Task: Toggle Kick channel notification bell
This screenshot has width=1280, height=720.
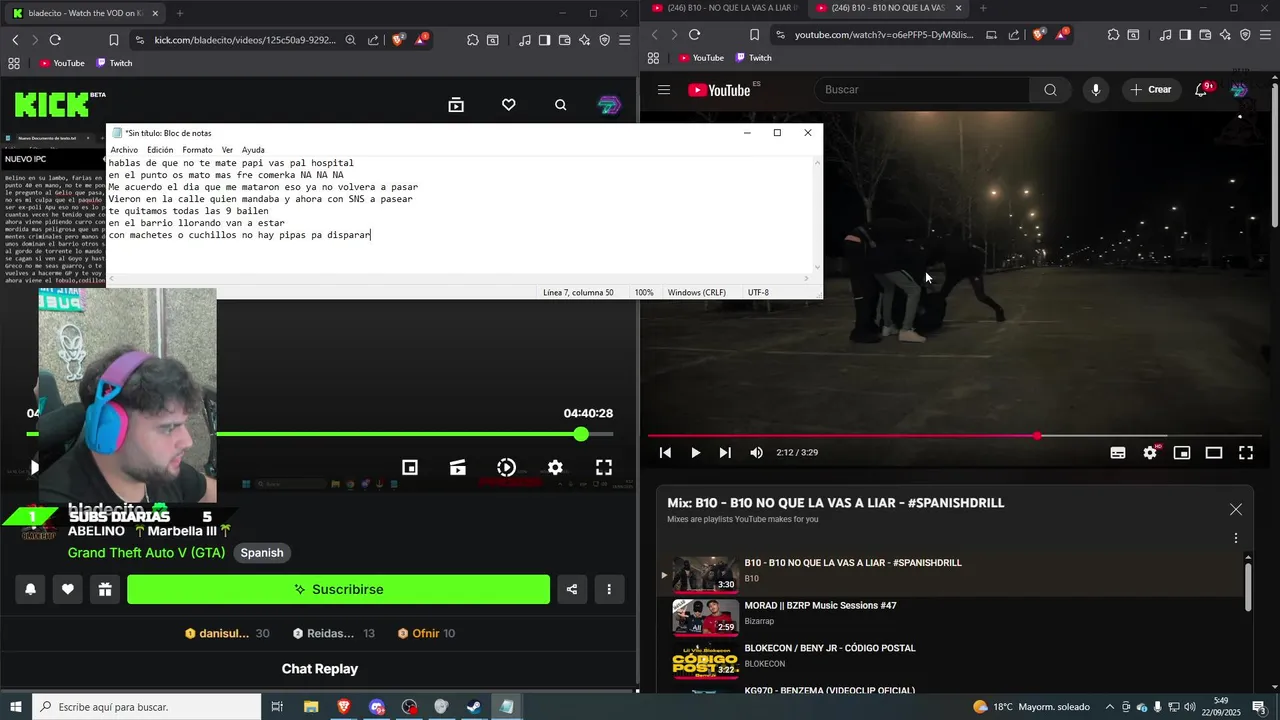Action: [30, 589]
